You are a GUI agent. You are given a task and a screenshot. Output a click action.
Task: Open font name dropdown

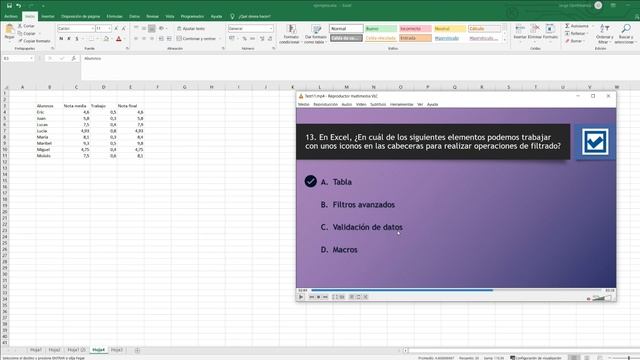pos(93,29)
